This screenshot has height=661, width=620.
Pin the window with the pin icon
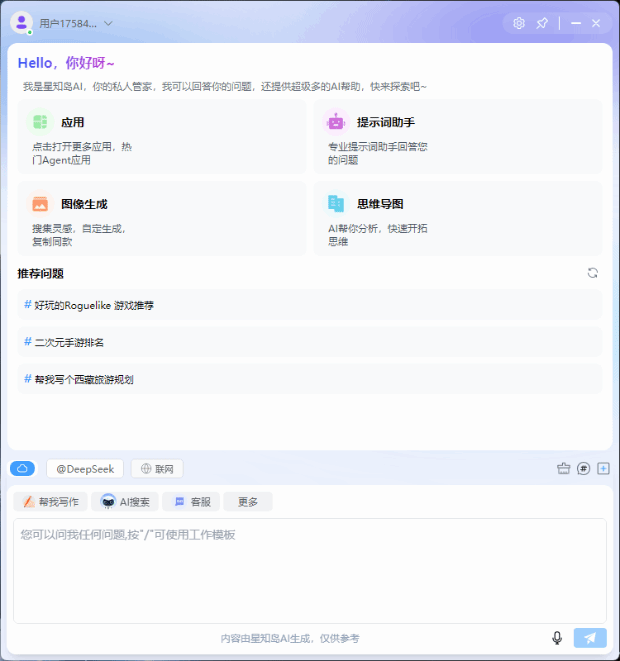click(542, 23)
